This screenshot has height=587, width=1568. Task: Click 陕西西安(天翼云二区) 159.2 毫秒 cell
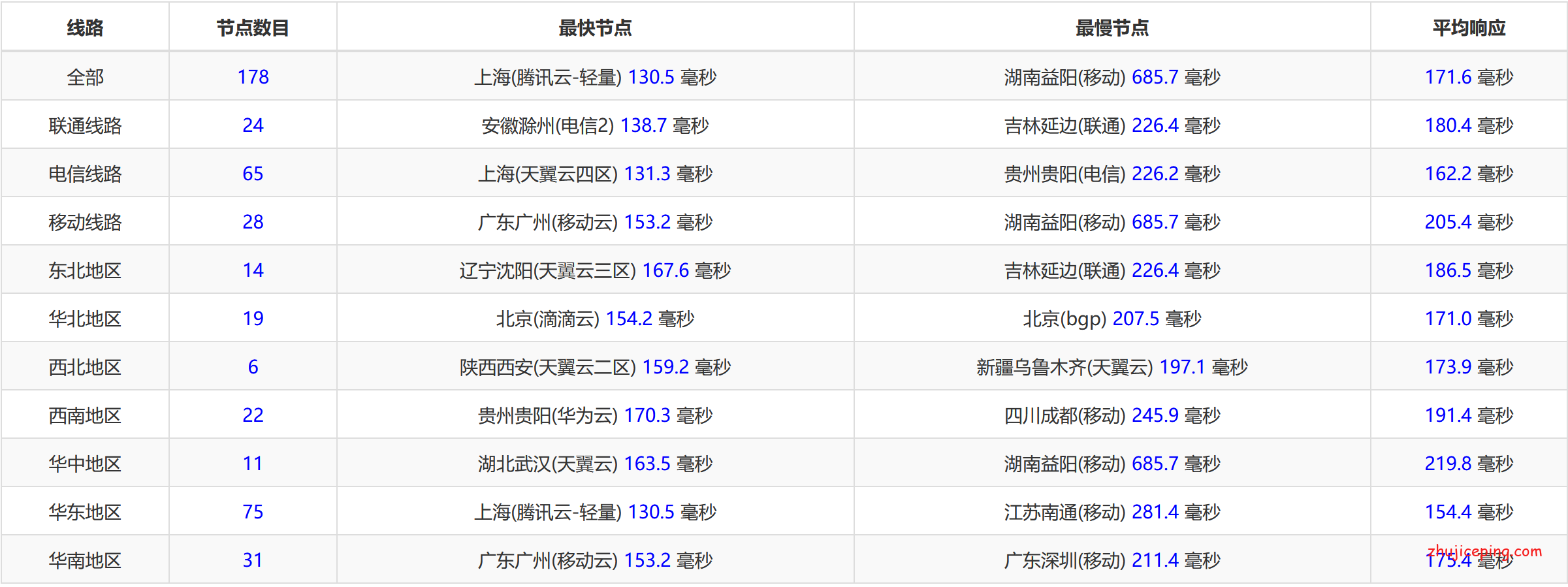click(x=595, y=367)
